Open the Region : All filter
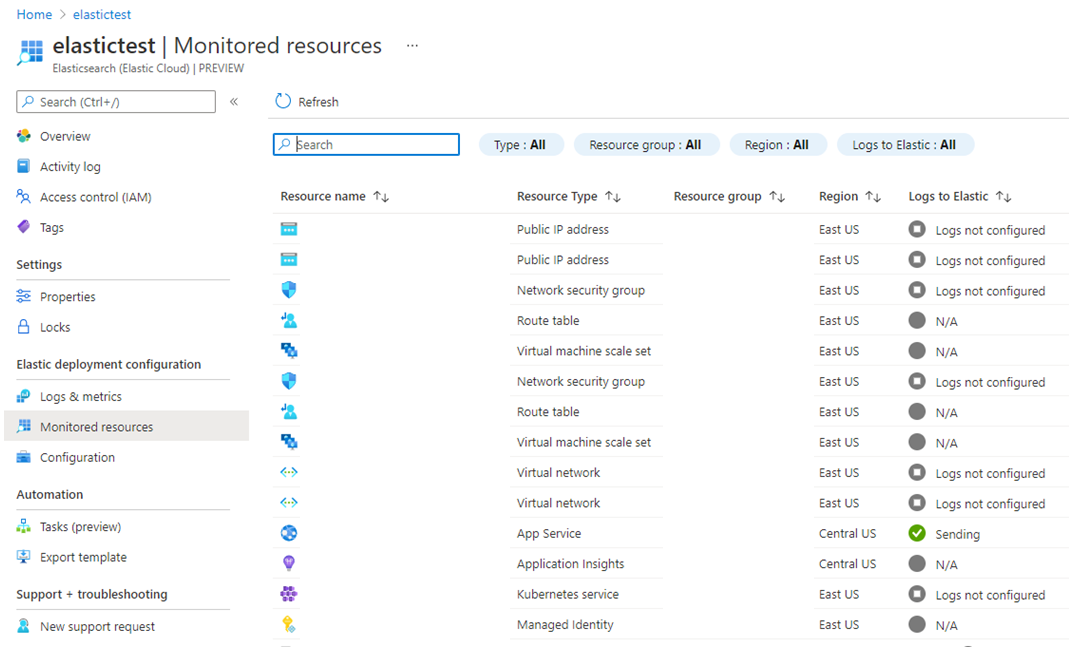The image size is (1069, 647). pyautogui.click(x=777, y=145)
